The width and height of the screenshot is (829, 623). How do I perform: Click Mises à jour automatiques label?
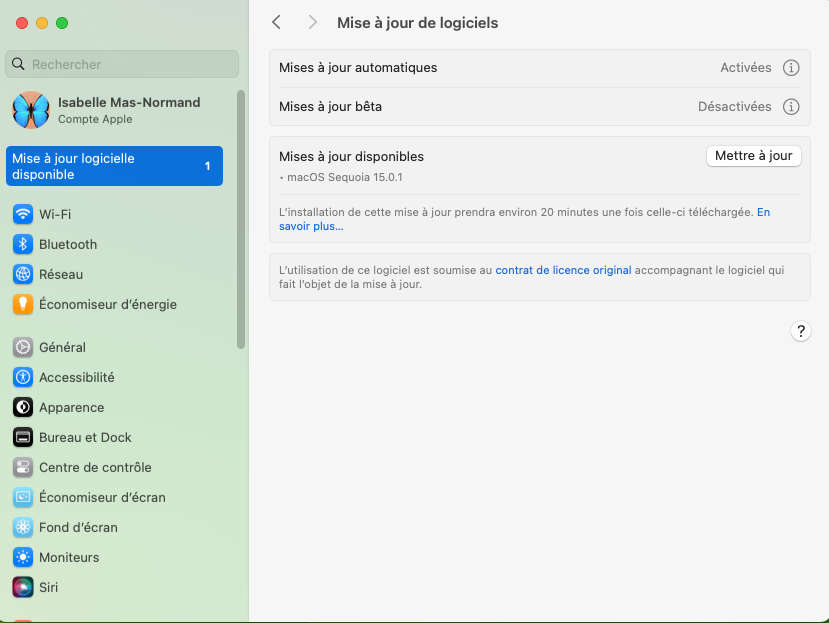pyautogui.click(x=358, y=68)
